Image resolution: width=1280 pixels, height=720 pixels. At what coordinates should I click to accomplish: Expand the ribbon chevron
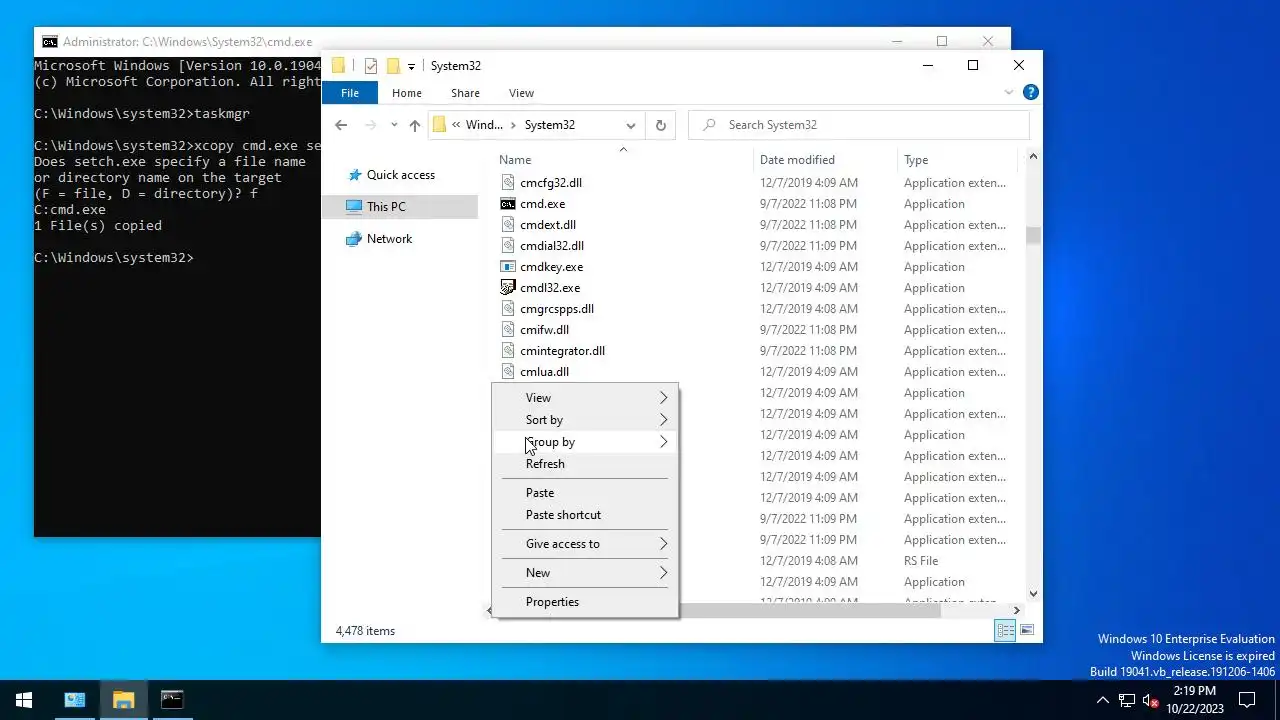[x=1009, y=92]
